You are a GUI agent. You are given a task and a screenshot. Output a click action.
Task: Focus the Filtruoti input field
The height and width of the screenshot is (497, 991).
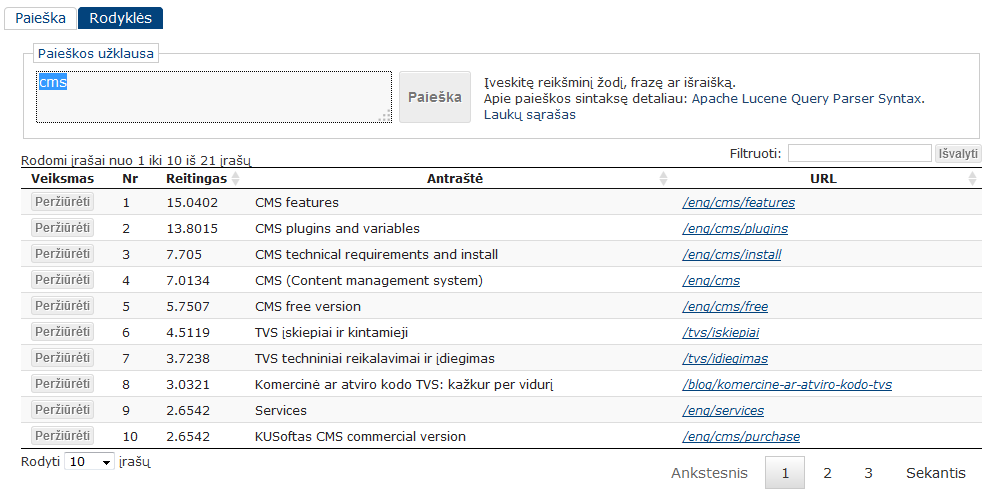pos(860,154)
